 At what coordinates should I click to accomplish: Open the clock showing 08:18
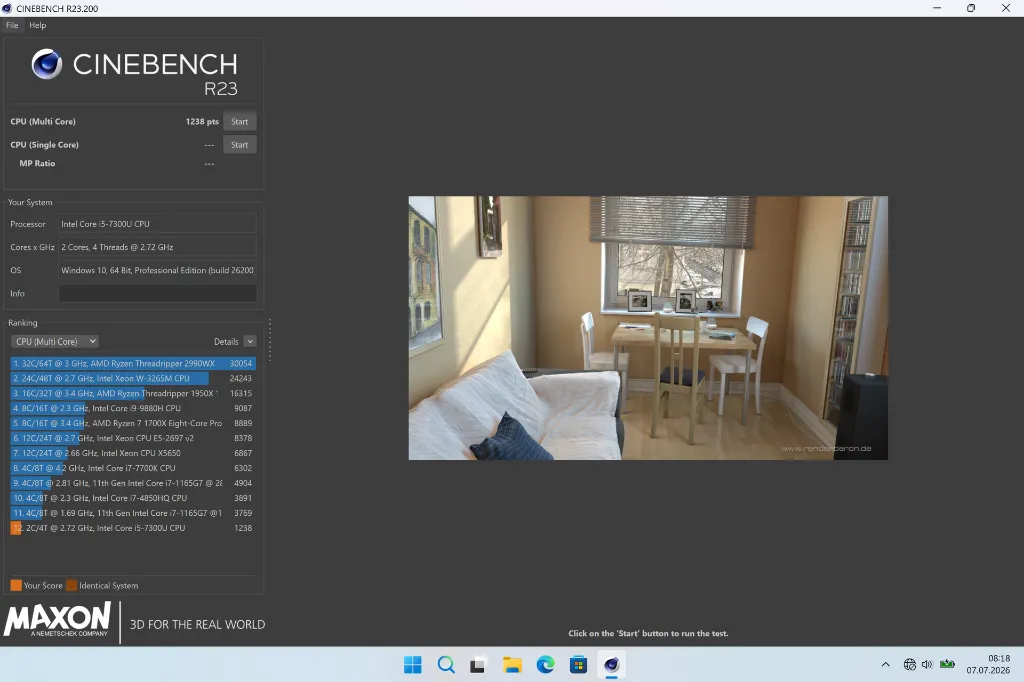(988, 664)
